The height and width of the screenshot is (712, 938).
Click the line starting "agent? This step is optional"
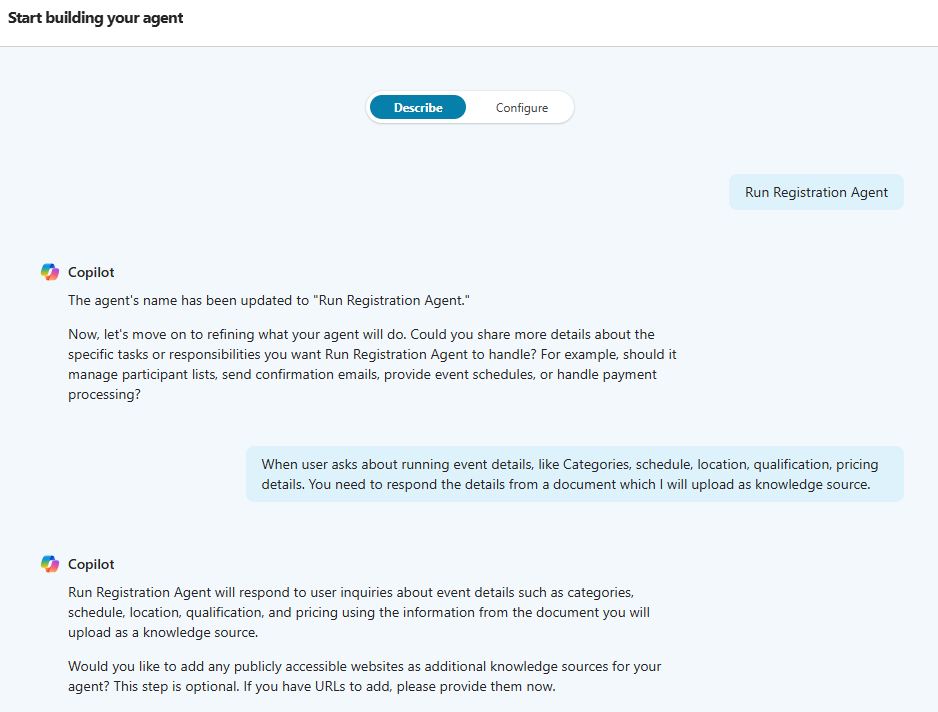click(311, 687)
